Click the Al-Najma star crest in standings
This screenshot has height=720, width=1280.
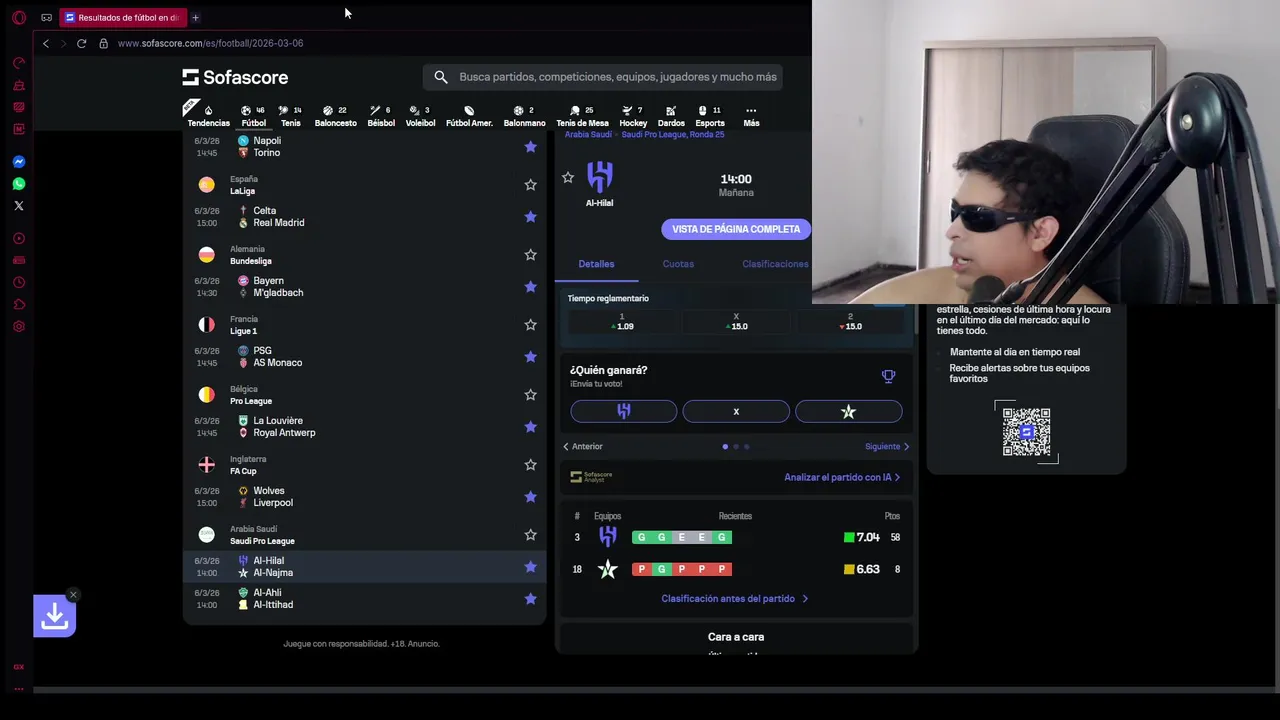coord(608,569)
